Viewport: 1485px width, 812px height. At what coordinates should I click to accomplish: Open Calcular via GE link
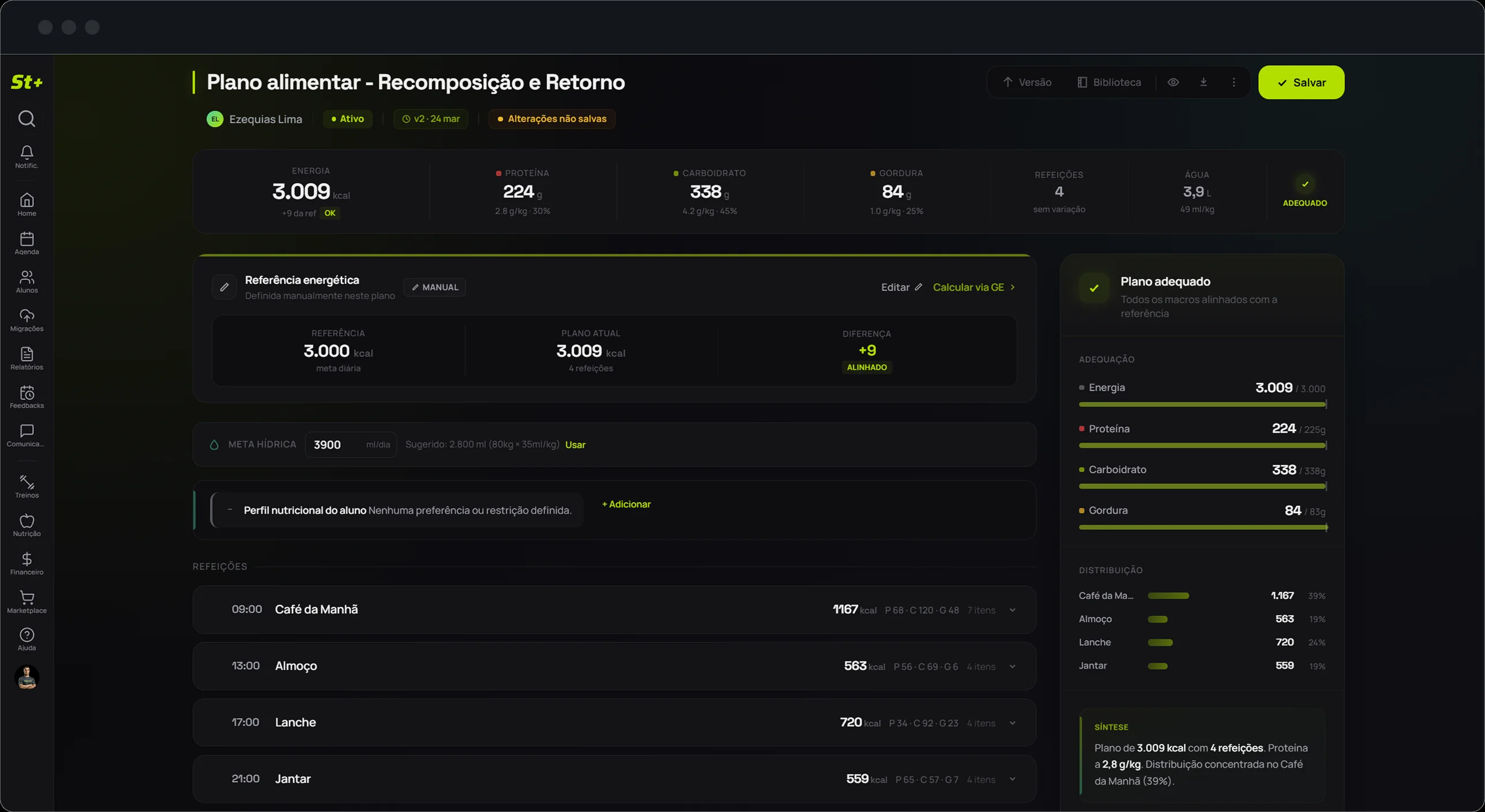(974, 287)
